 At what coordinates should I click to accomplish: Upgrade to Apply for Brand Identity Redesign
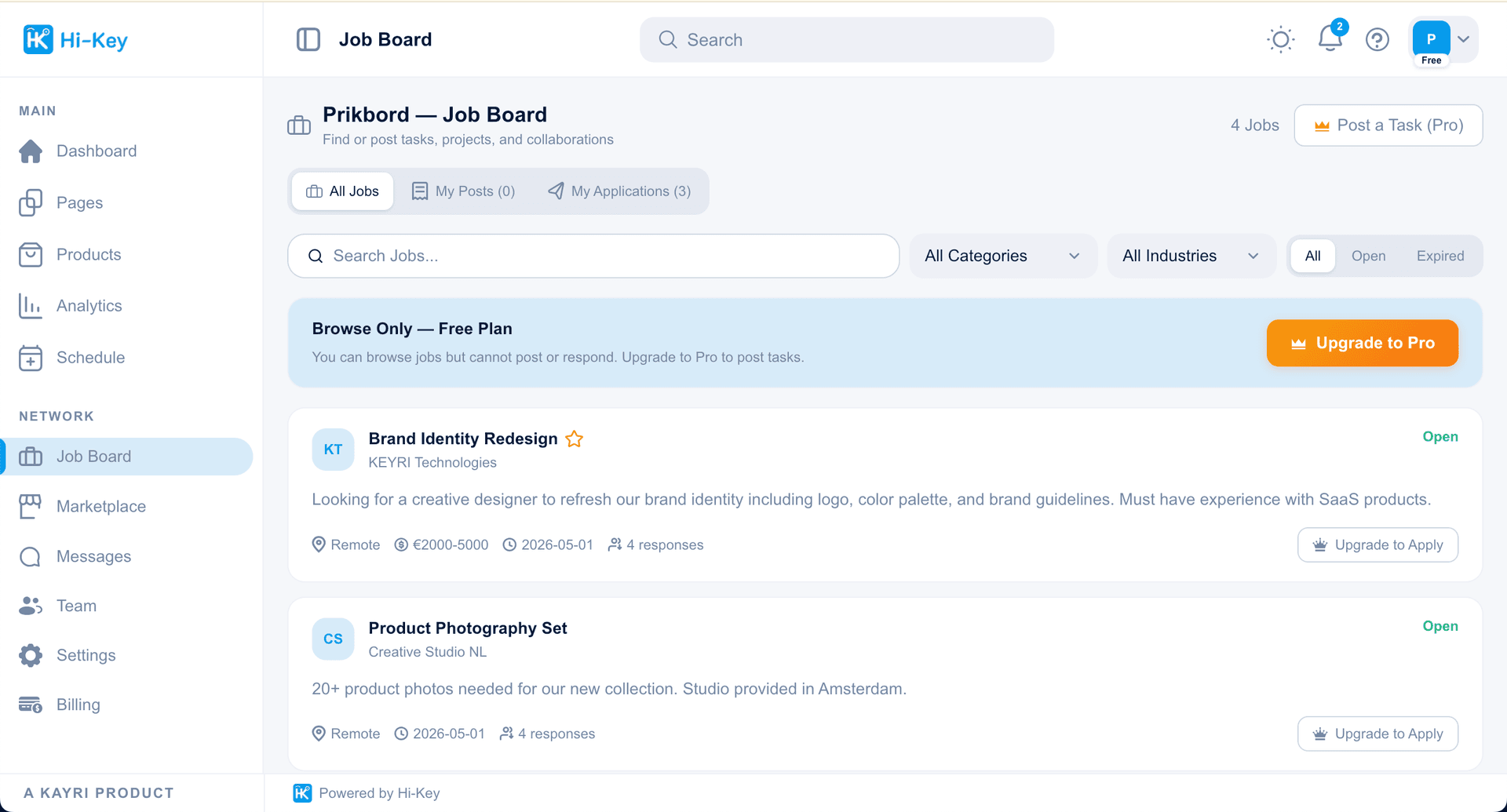point(1377,544)
